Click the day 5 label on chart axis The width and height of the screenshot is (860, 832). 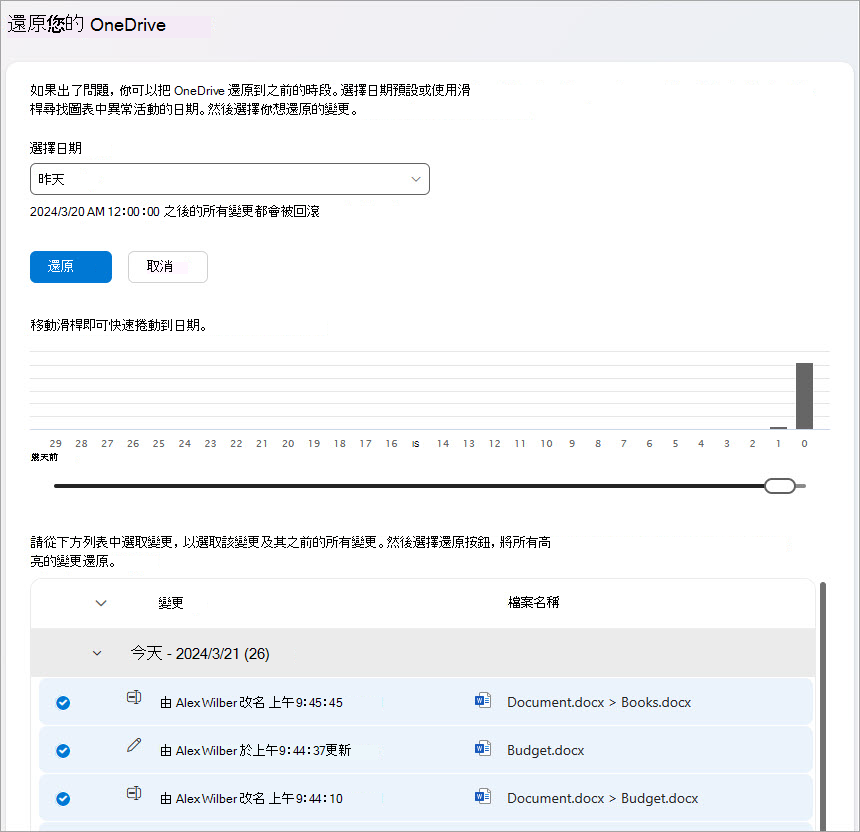[675, 444]
